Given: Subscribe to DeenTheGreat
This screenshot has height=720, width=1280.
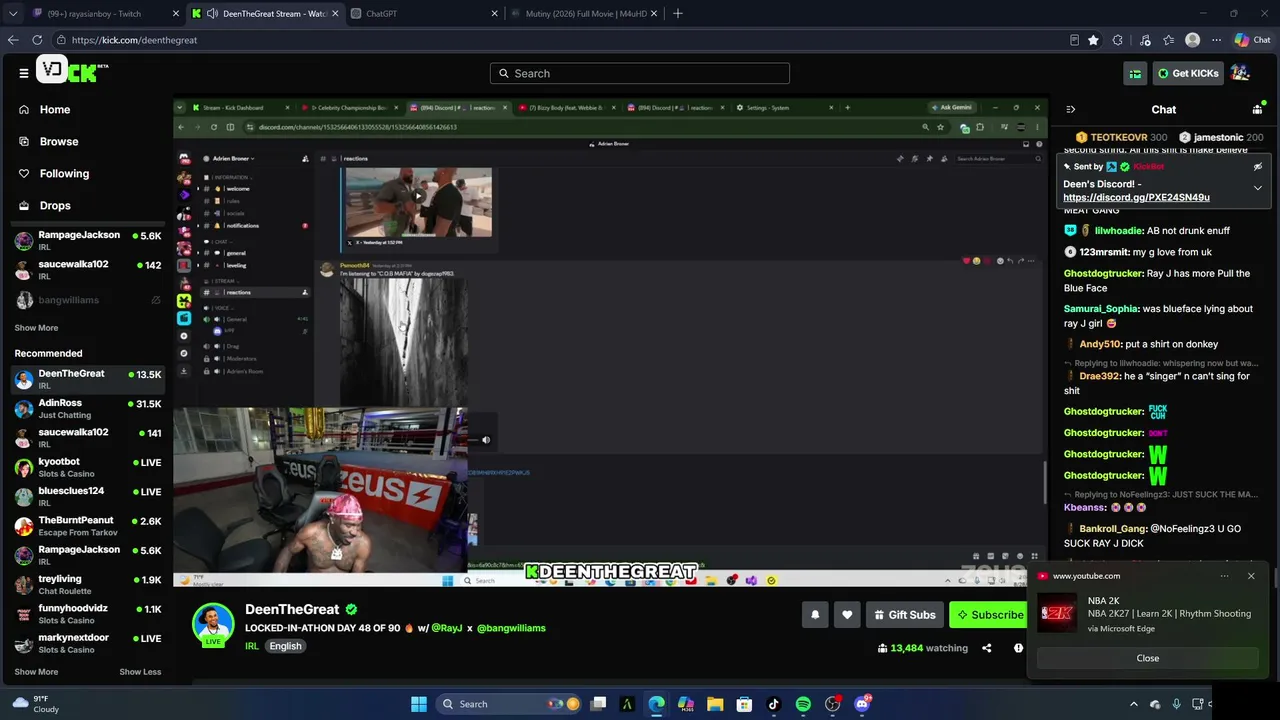Looking at the screenshot, I should pos(987,615).
